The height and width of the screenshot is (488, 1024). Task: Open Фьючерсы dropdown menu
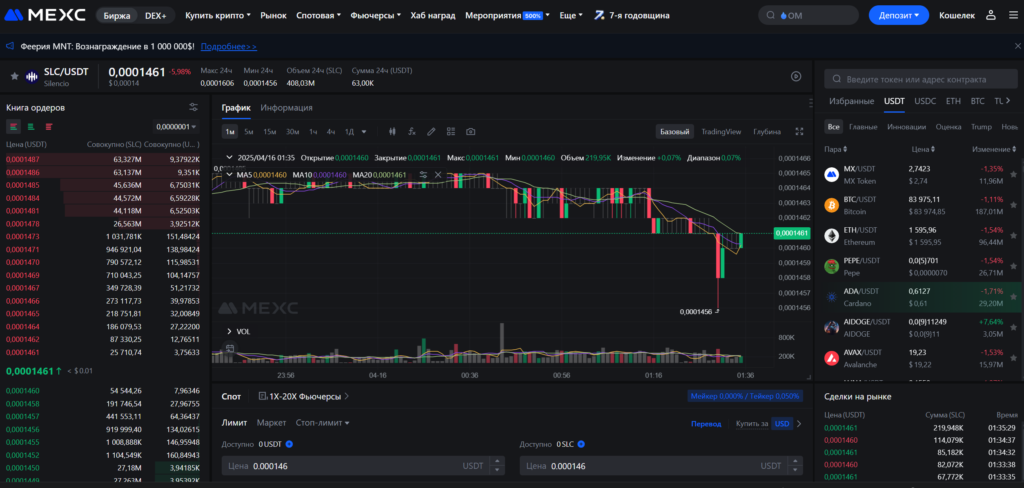click(x=376, y=15)
